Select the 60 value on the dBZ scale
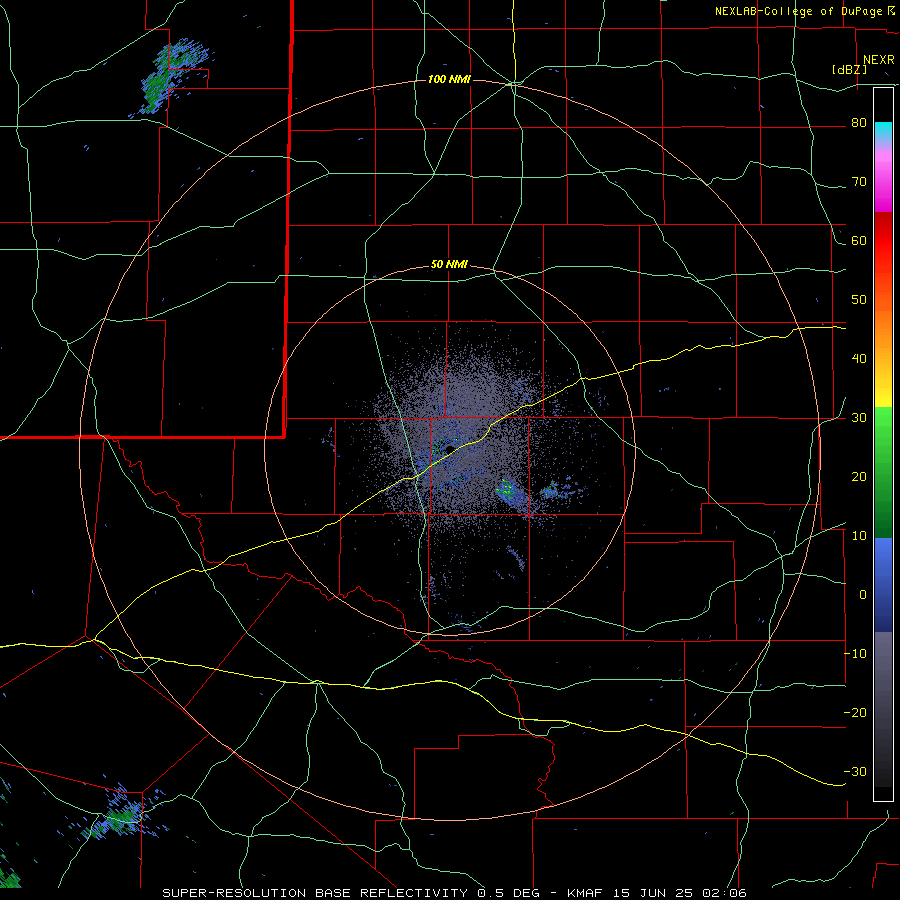 [859, 241]
